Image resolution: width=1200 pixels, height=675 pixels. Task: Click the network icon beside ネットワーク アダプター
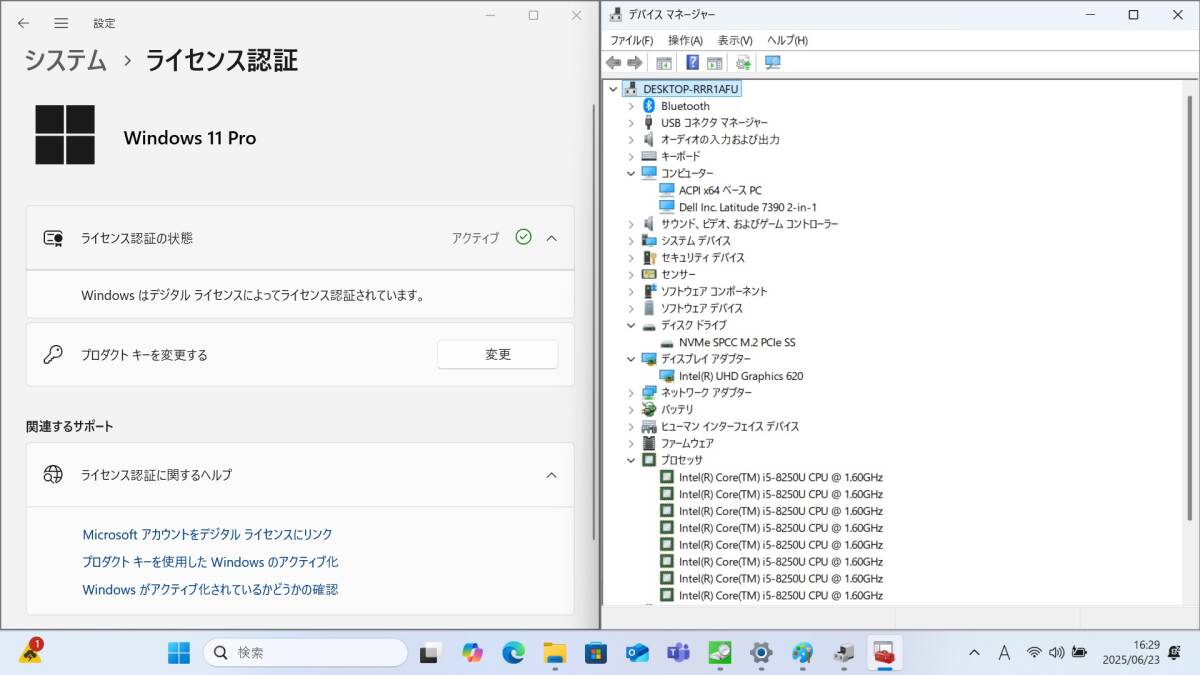pos(649,393)
